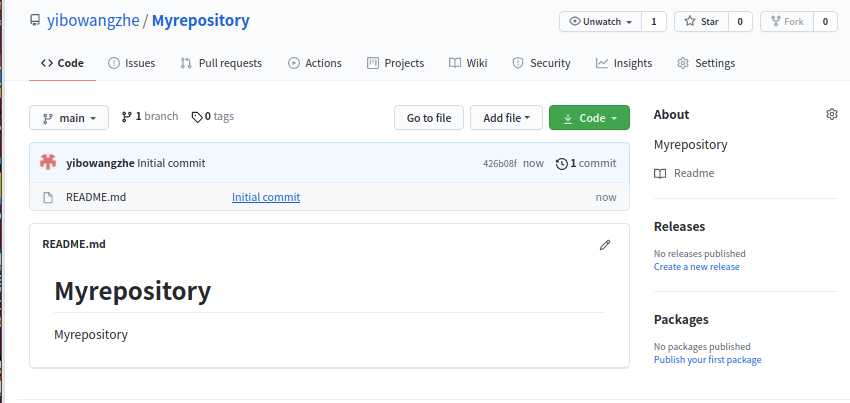This screenshot has width=850, height=403.
Task: Open the yibowangzhe user profile link
Action: tap(93, 21)
